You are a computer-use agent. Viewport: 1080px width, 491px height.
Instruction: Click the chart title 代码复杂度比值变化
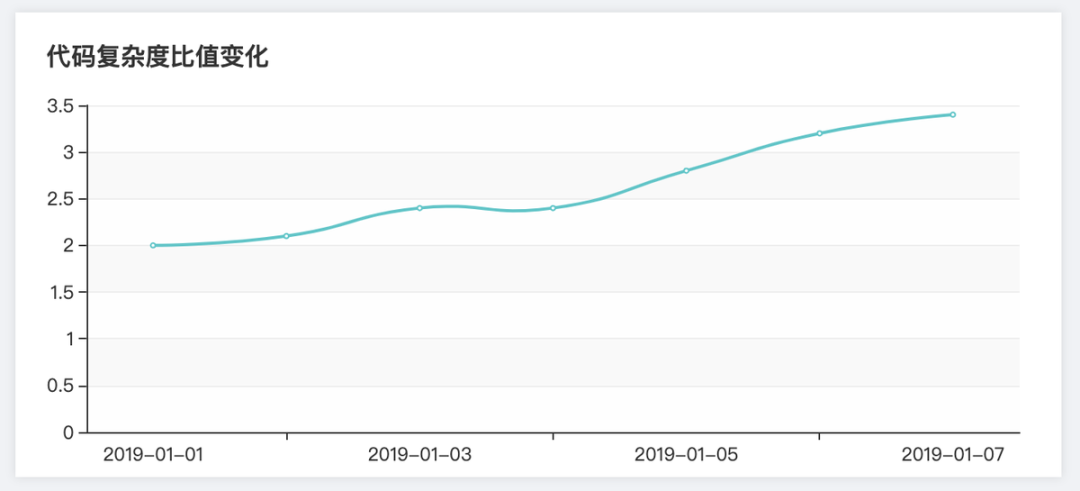[158, 57]
